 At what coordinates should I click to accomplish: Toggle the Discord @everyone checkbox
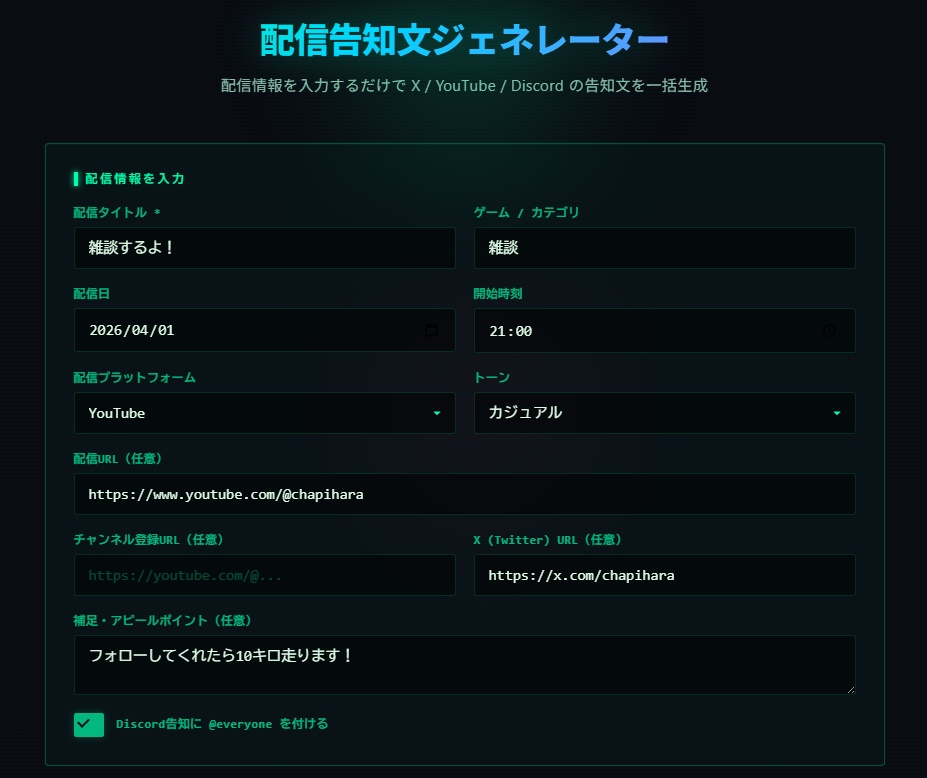click(89, 724)
